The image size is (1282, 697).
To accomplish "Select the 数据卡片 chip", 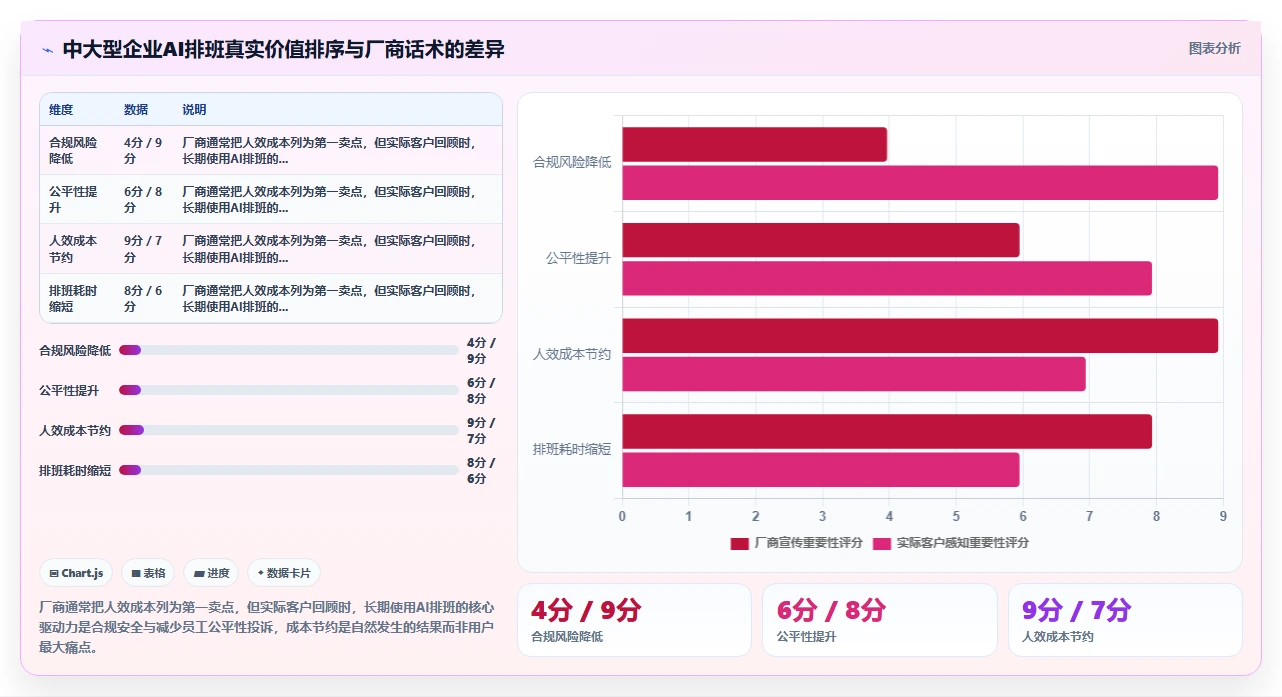I will click(x=284, y=573).
